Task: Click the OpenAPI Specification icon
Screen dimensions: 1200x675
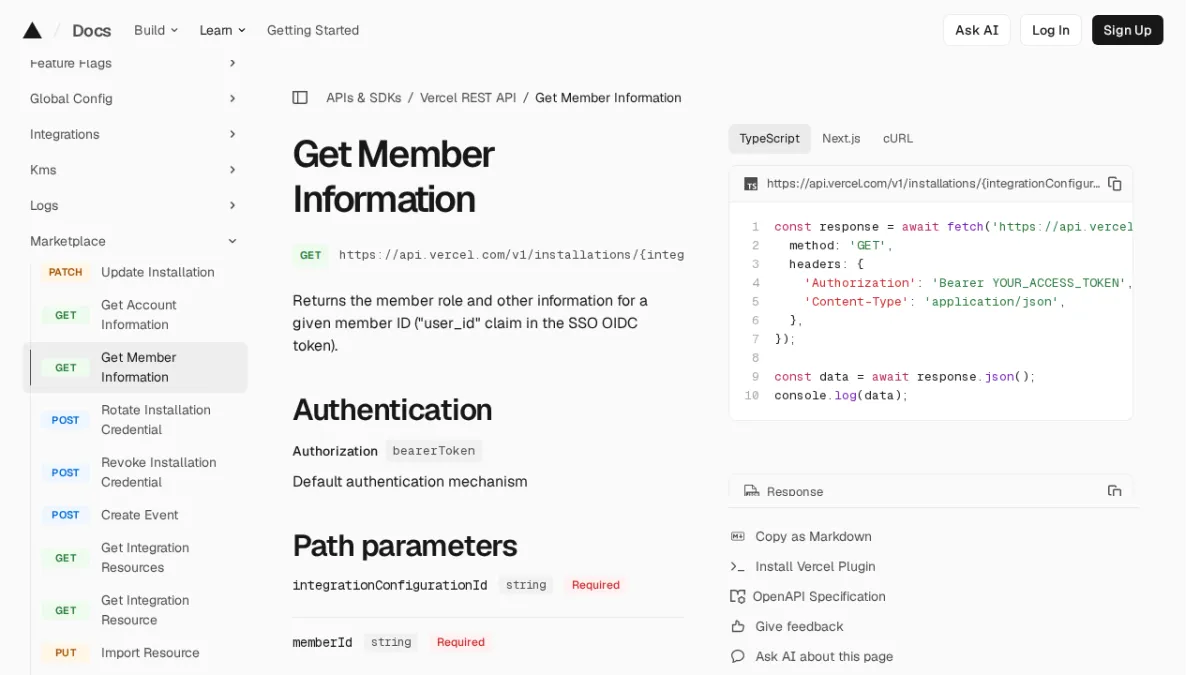Action: [738, 597]
